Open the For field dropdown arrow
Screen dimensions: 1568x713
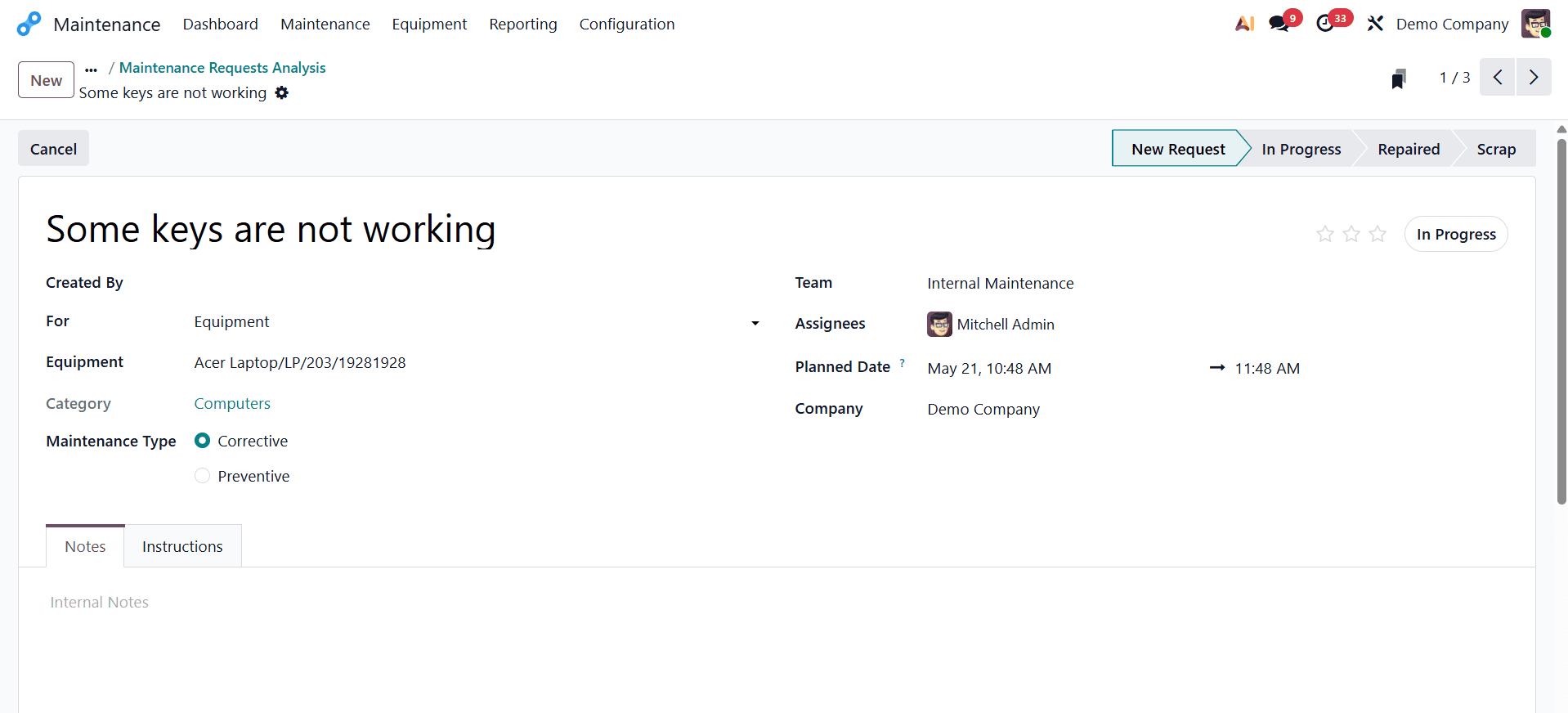(755, 323)
